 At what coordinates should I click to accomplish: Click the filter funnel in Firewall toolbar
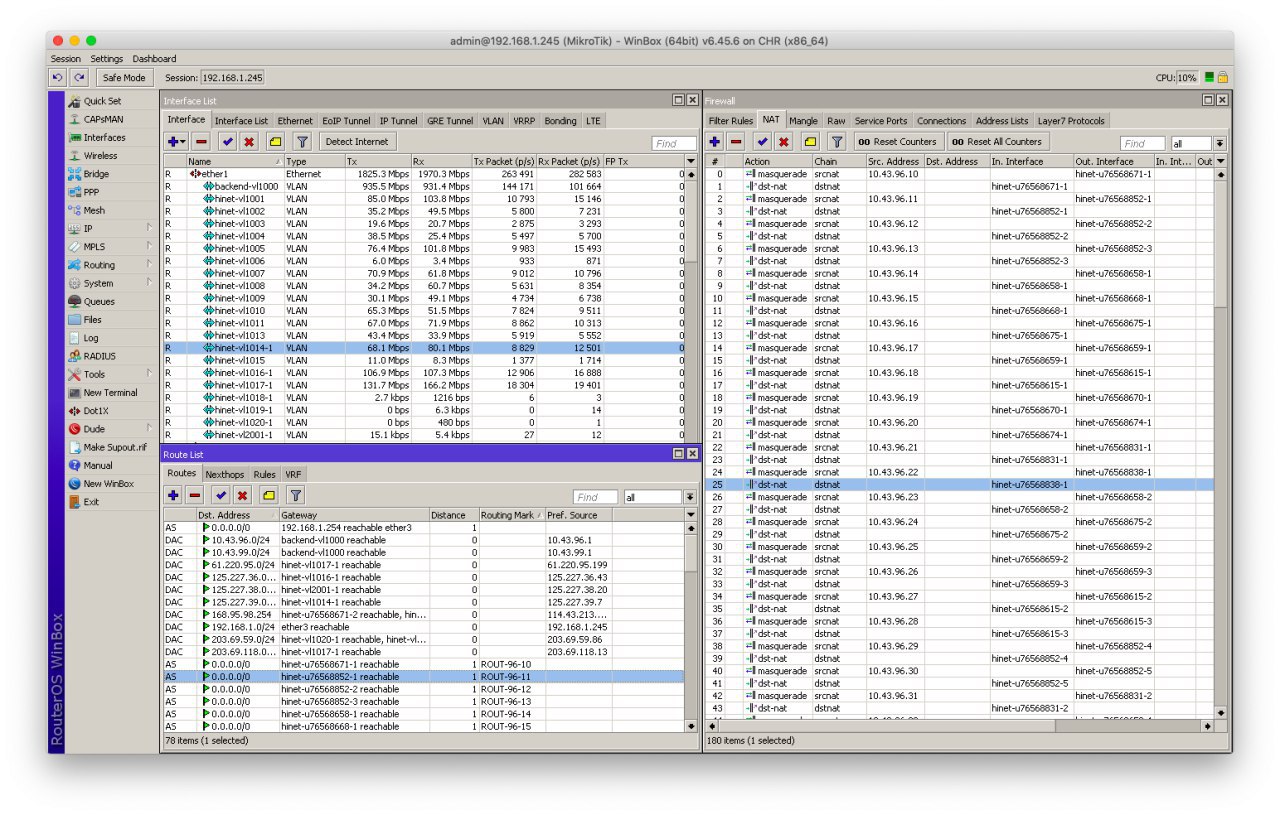(838, 142)
